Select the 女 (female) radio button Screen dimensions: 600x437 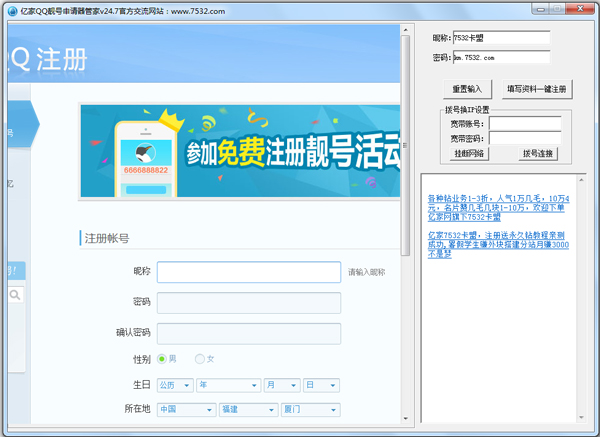200,359
